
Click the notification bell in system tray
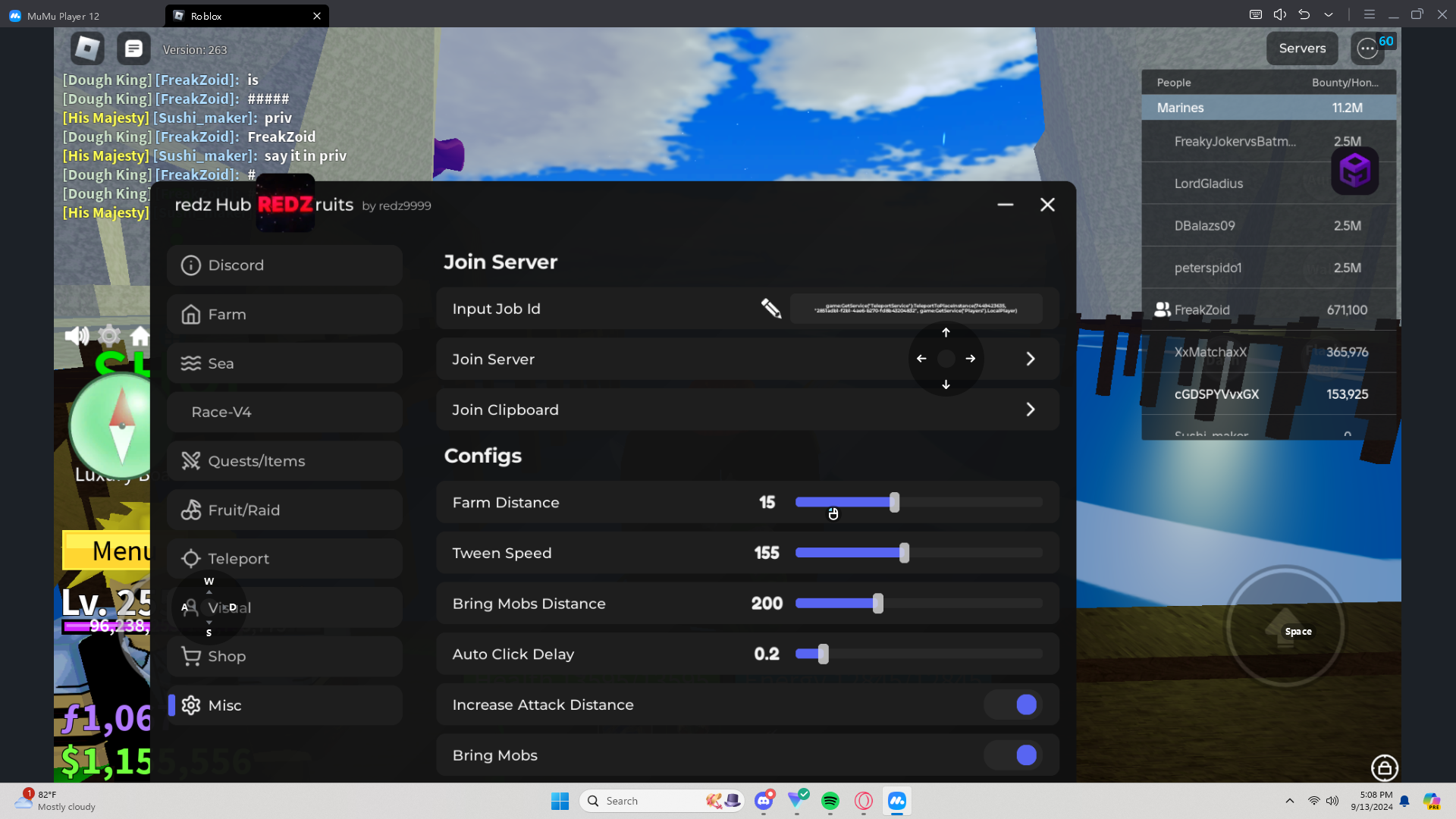tap(1404, 801)
